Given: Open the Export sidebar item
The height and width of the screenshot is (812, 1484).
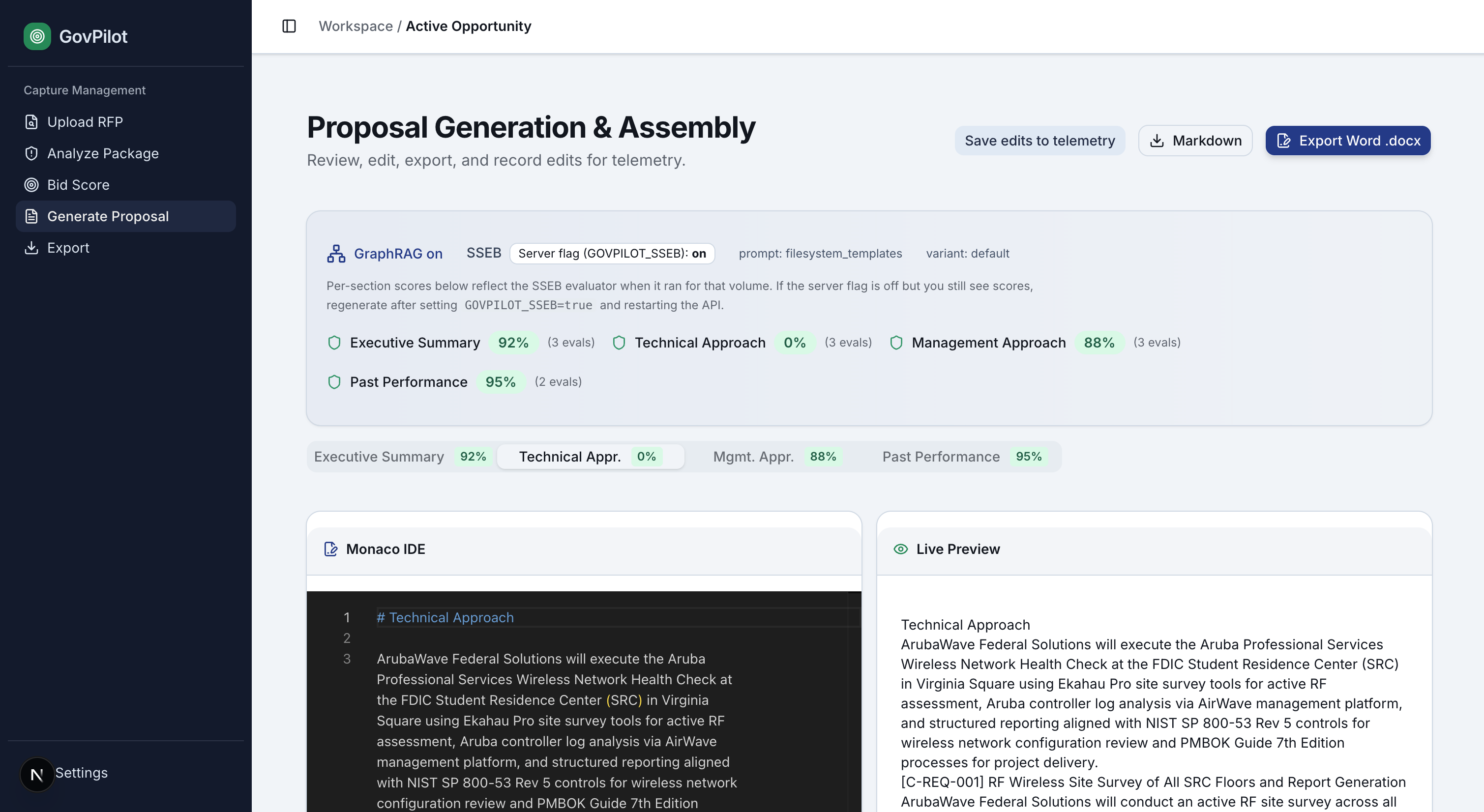Looking at the screenshot, I should (x=68, y=248).
